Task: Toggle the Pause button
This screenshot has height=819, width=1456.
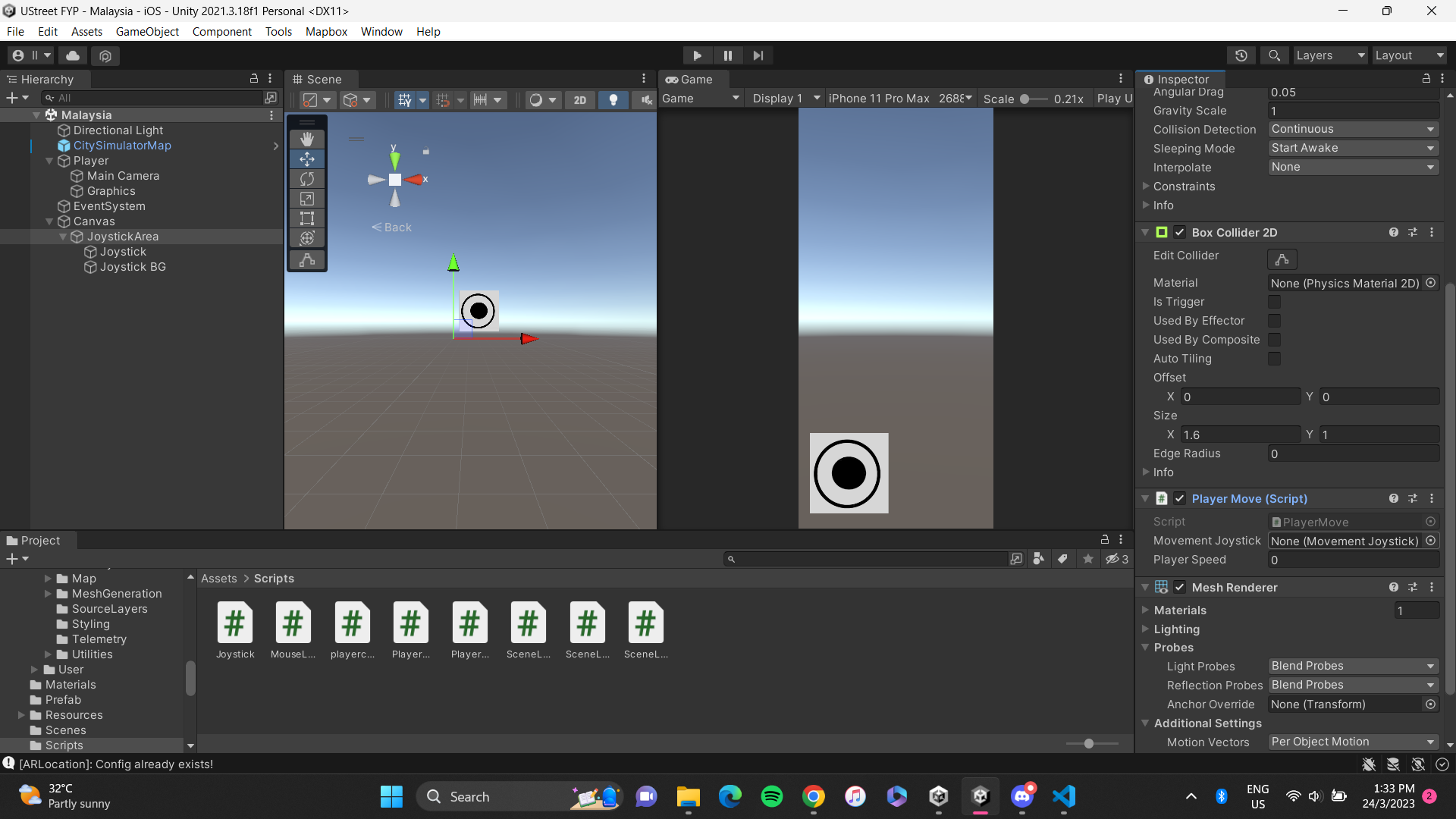Action: pos(727,55)
